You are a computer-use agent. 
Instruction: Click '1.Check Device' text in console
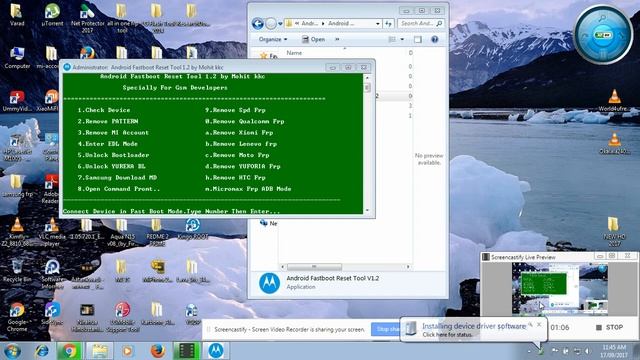[x=104, y=110]
